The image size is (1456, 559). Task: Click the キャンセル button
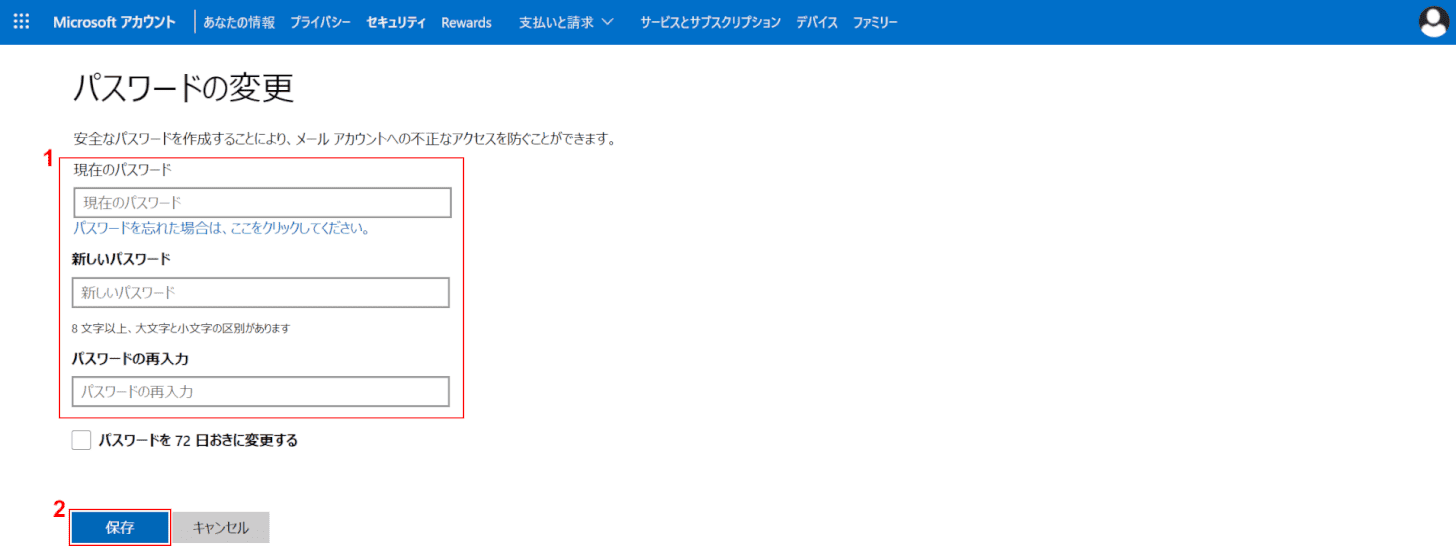click(221, 528)
